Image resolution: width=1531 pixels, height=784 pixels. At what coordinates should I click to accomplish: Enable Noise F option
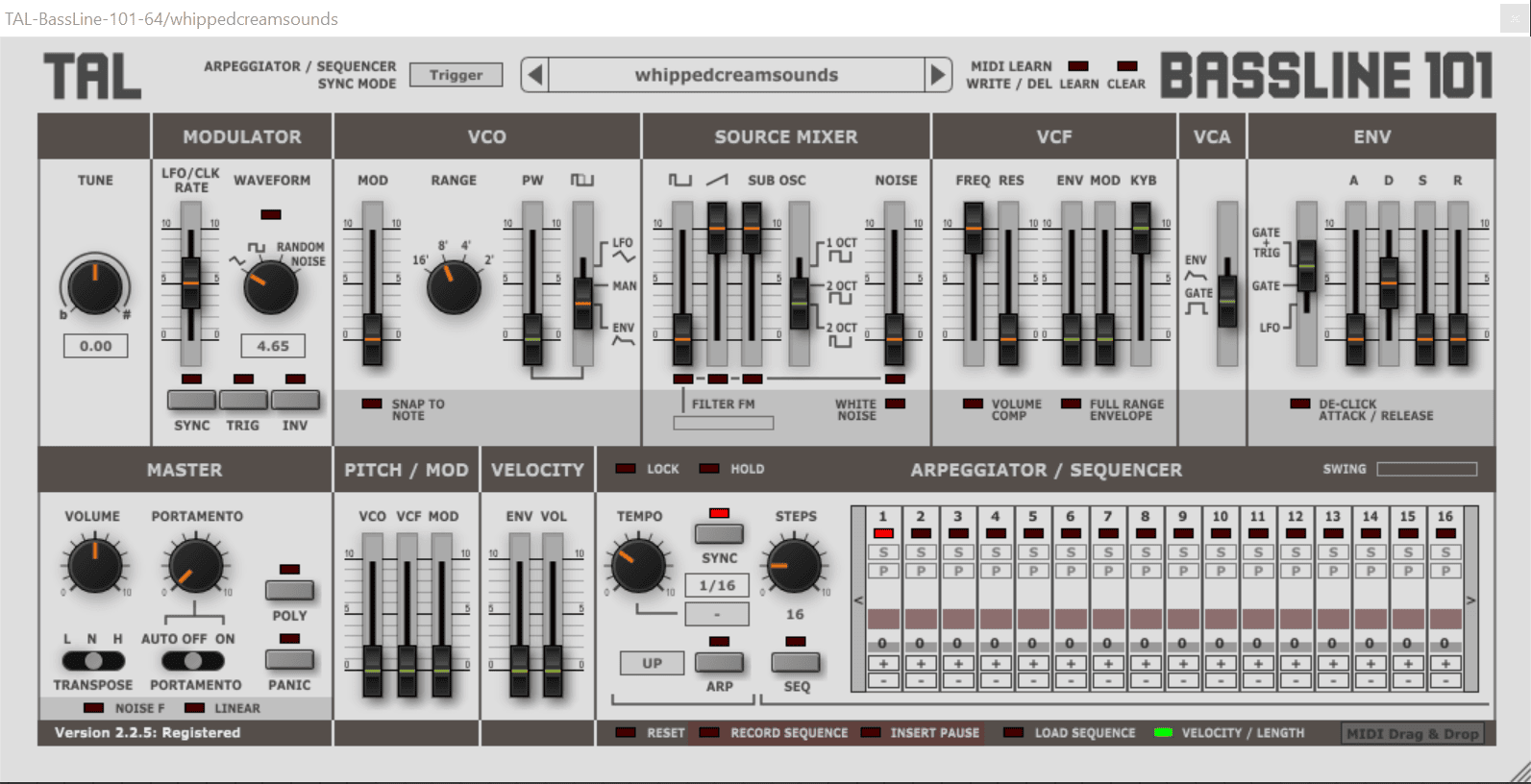tap(93, 708)
